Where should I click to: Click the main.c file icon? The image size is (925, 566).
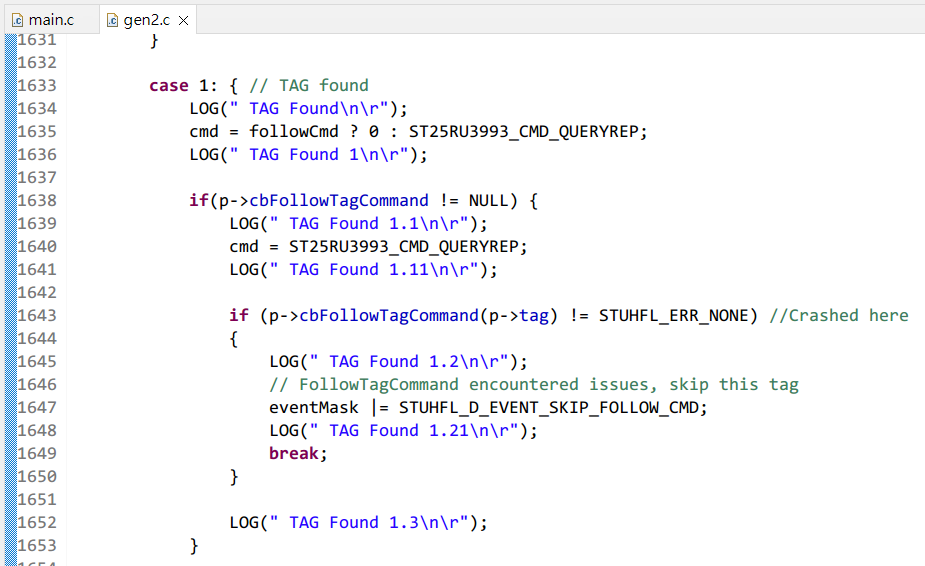click(x=18, y=21)
